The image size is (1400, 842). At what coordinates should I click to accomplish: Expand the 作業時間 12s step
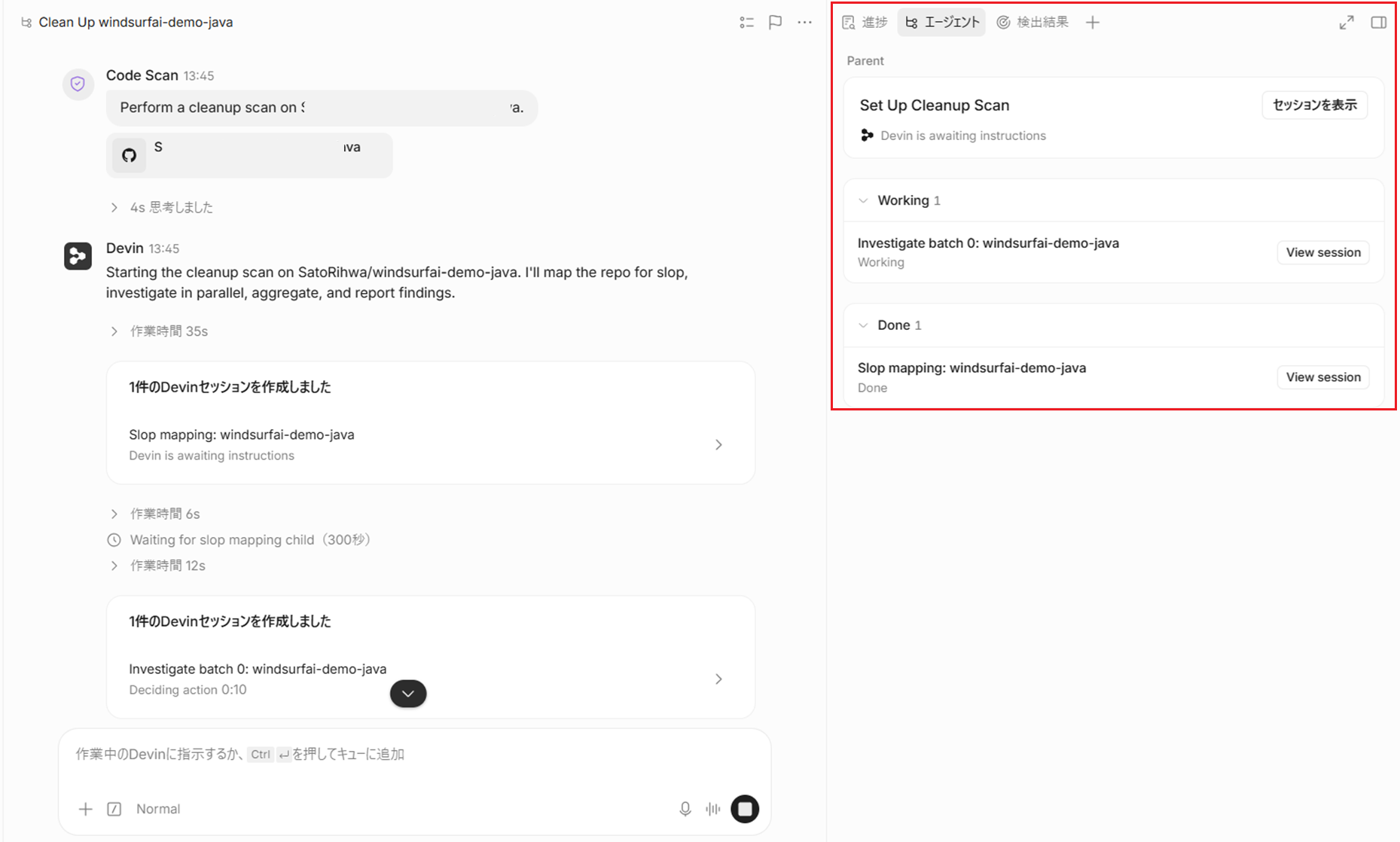(x=158, y=566)
